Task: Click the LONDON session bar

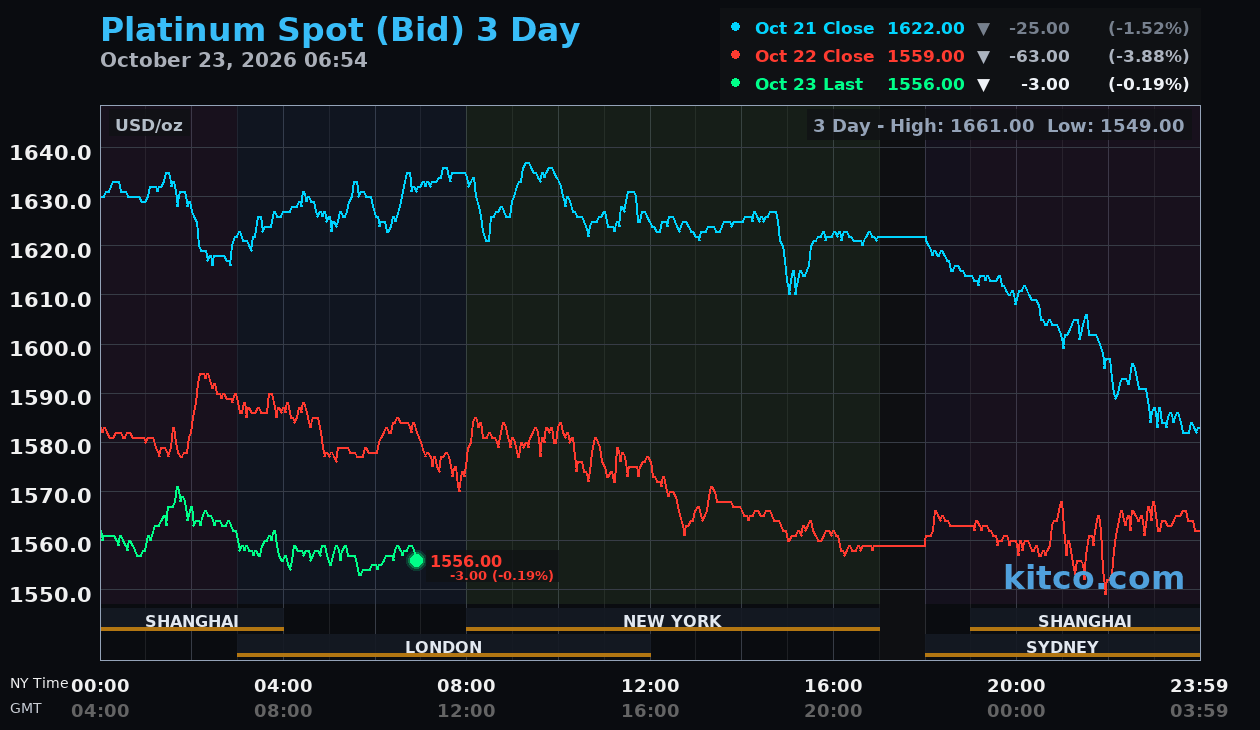Action: click(444, 646)
